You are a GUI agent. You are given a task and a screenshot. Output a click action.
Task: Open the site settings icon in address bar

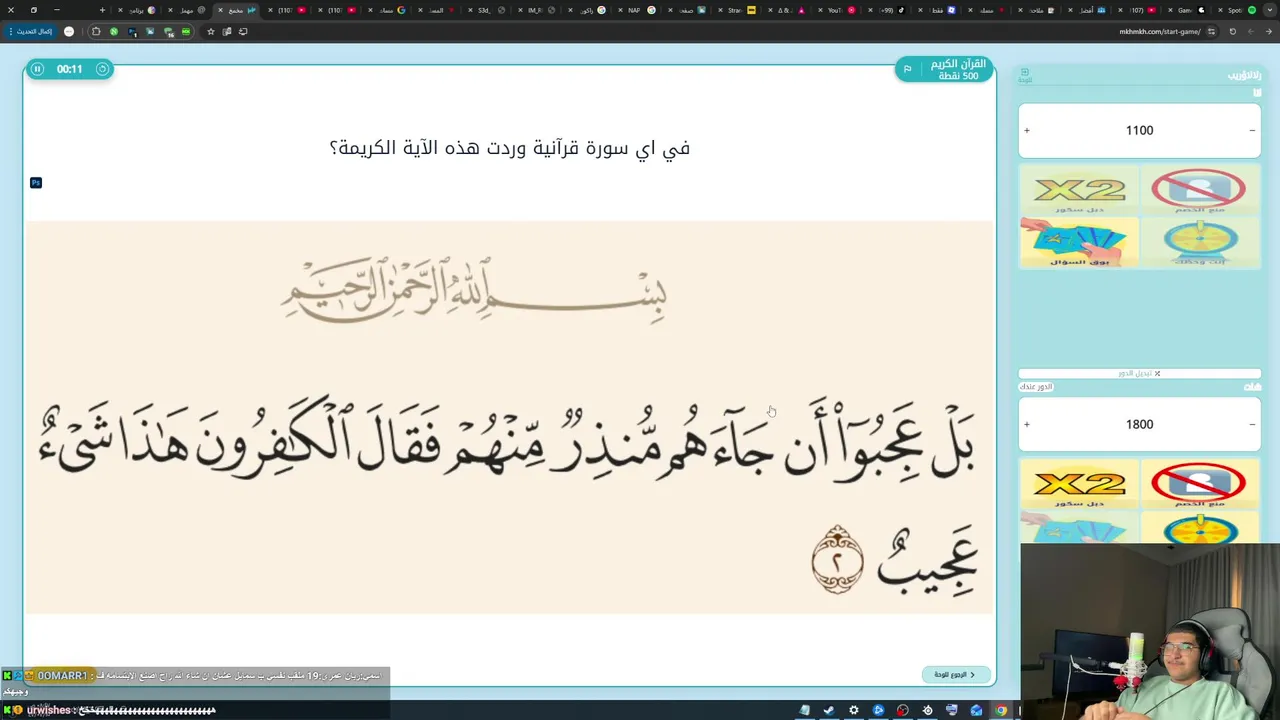coord(1211,31)
